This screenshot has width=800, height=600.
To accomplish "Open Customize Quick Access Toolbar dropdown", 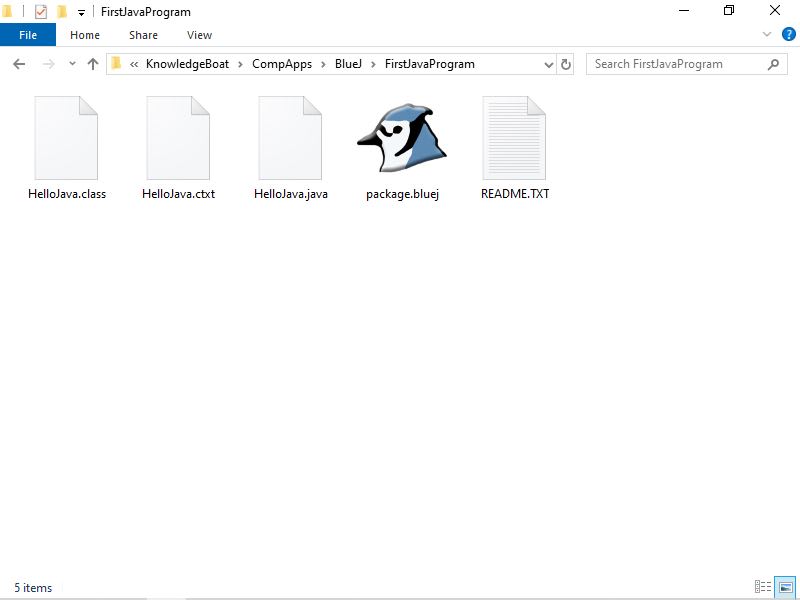I will (81, 13).
